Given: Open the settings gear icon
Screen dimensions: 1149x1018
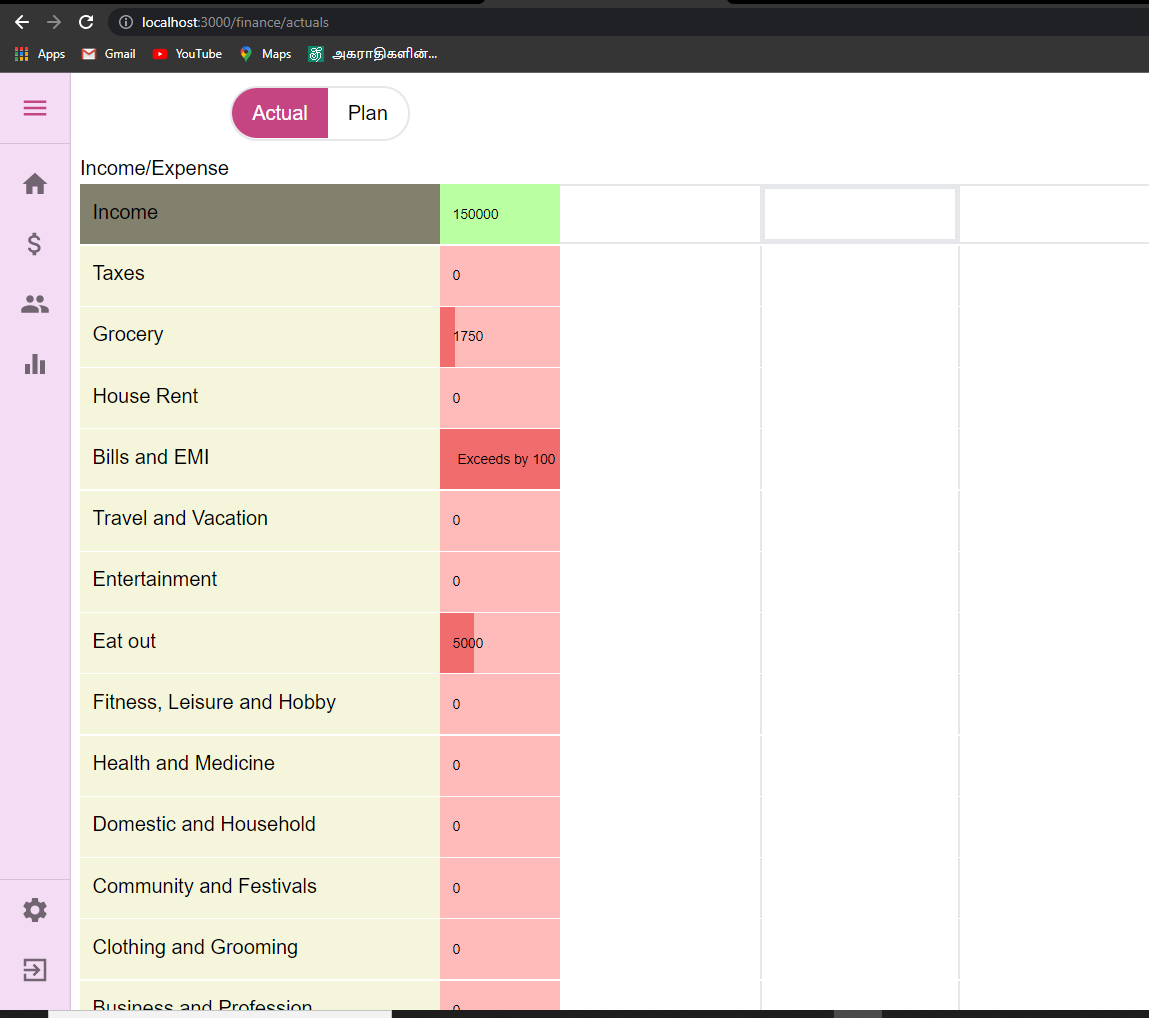Looking at the screenshot, I should click(34, 910).
